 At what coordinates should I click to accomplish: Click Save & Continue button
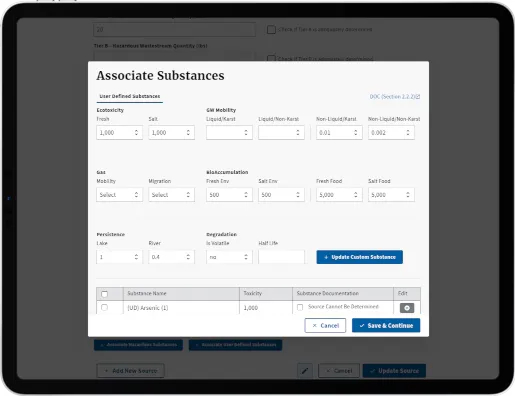coord(386,325)
